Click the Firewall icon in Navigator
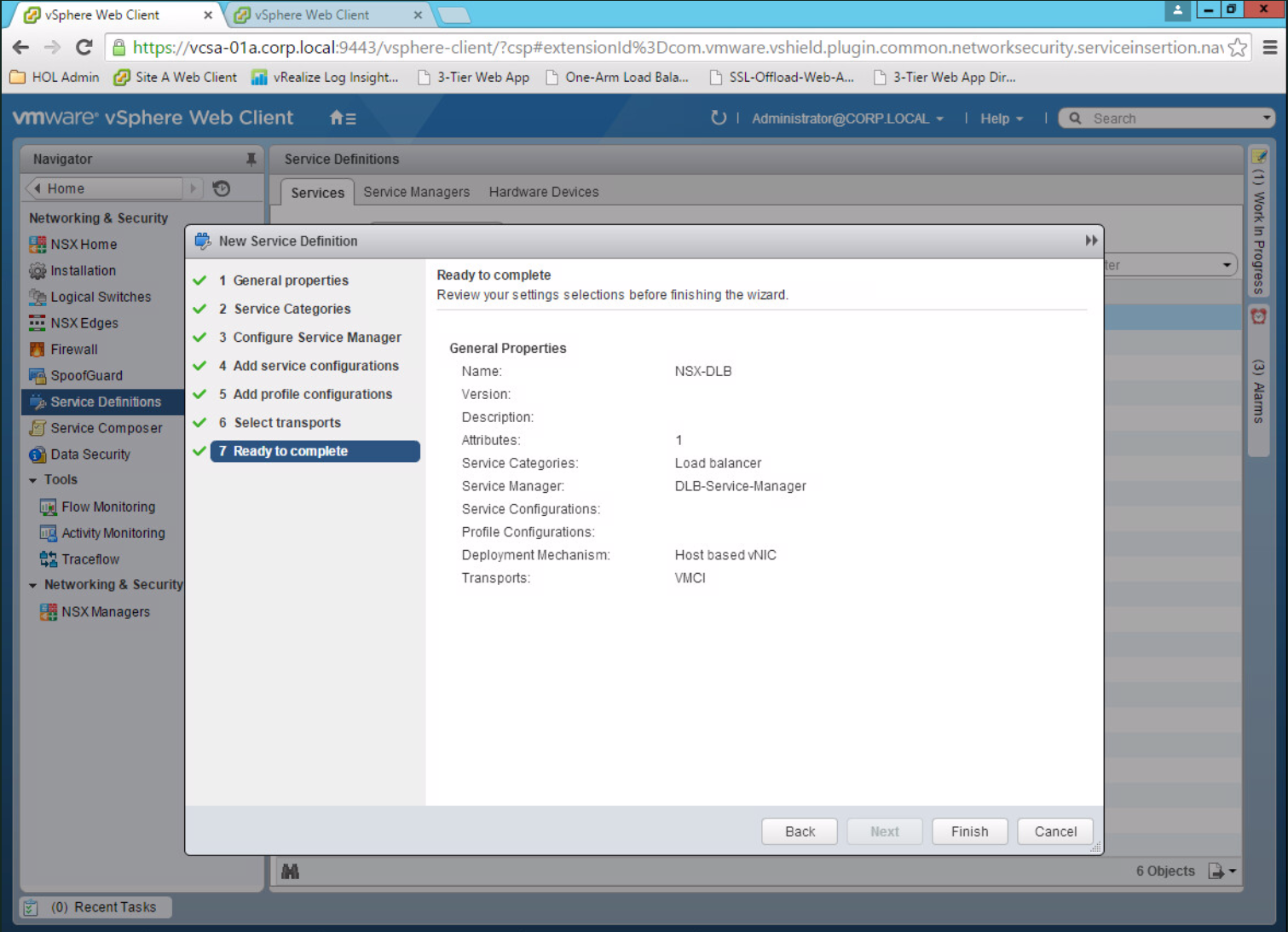 (38, 350)
